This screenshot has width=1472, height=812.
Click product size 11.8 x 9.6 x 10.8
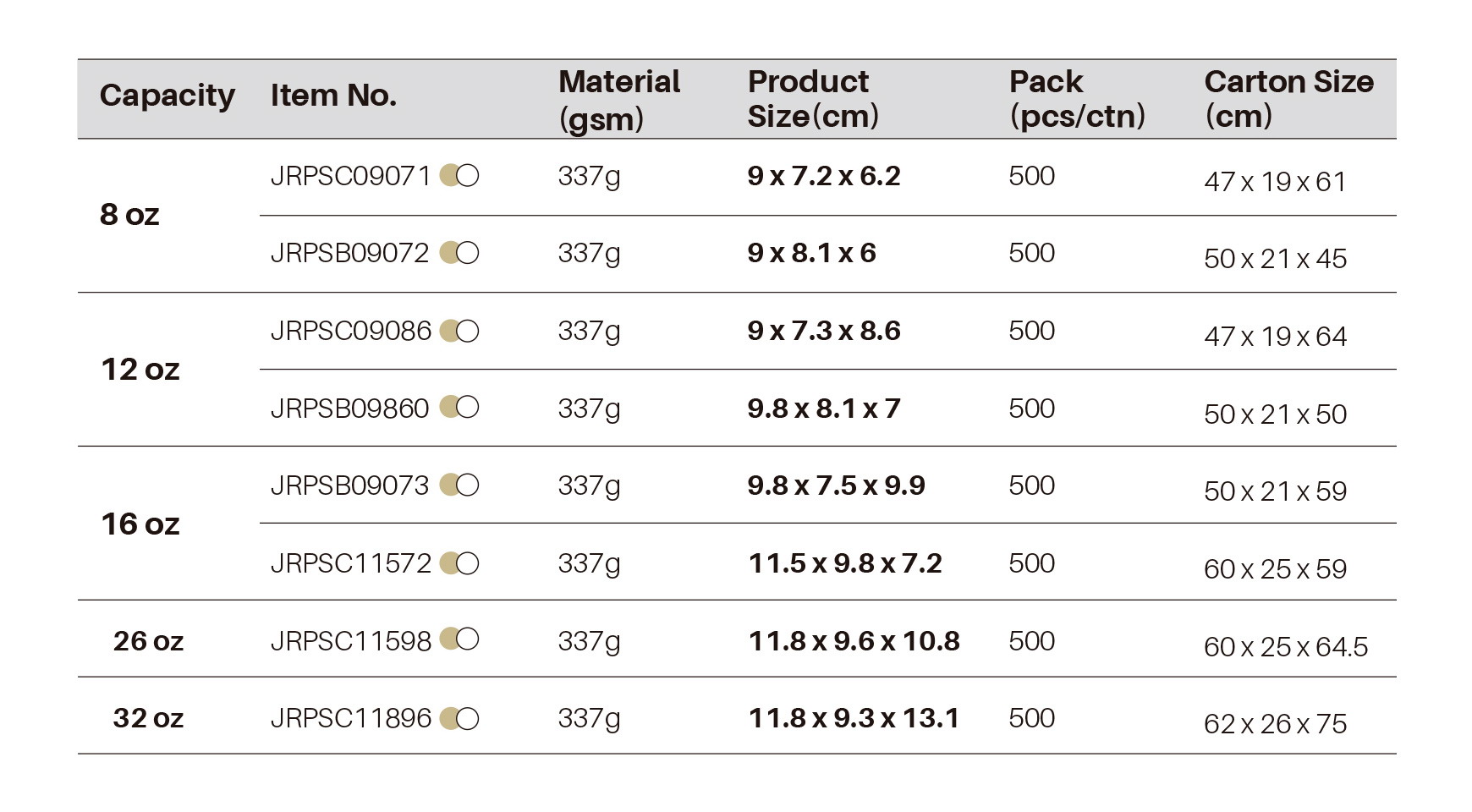point(854,641)
